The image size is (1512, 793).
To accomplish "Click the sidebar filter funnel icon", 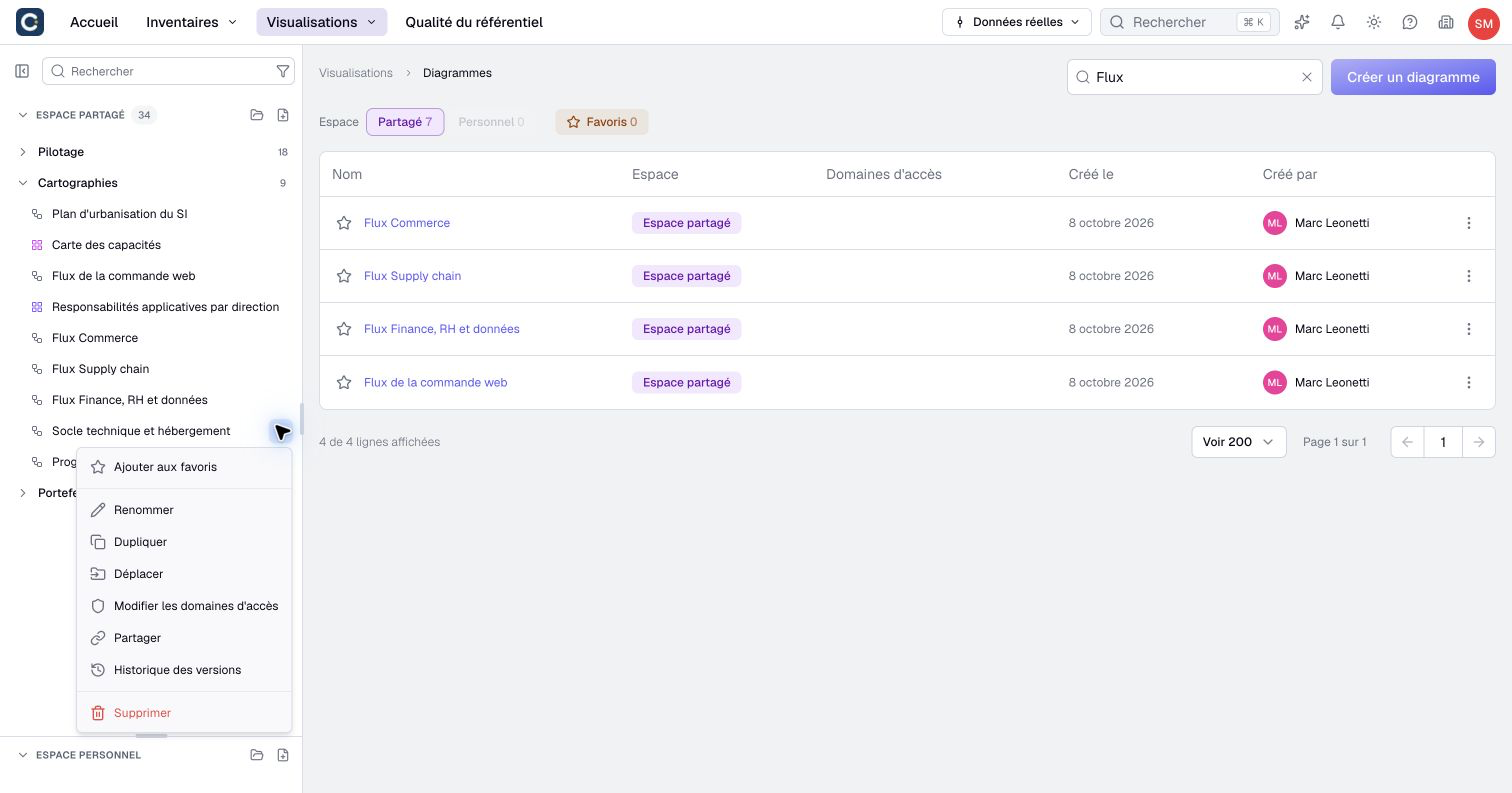I will (283, 71).
